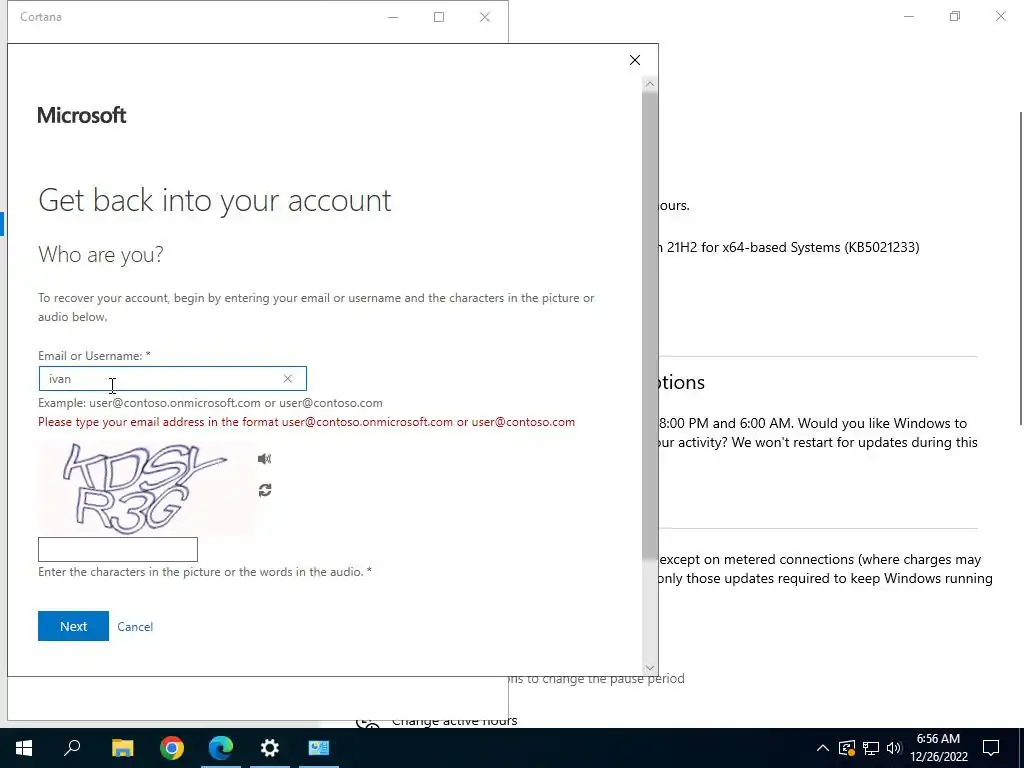Screen dimensions: 1024x768
Task: Maximize the Cortana window
Action: click(x=439, y=17)
